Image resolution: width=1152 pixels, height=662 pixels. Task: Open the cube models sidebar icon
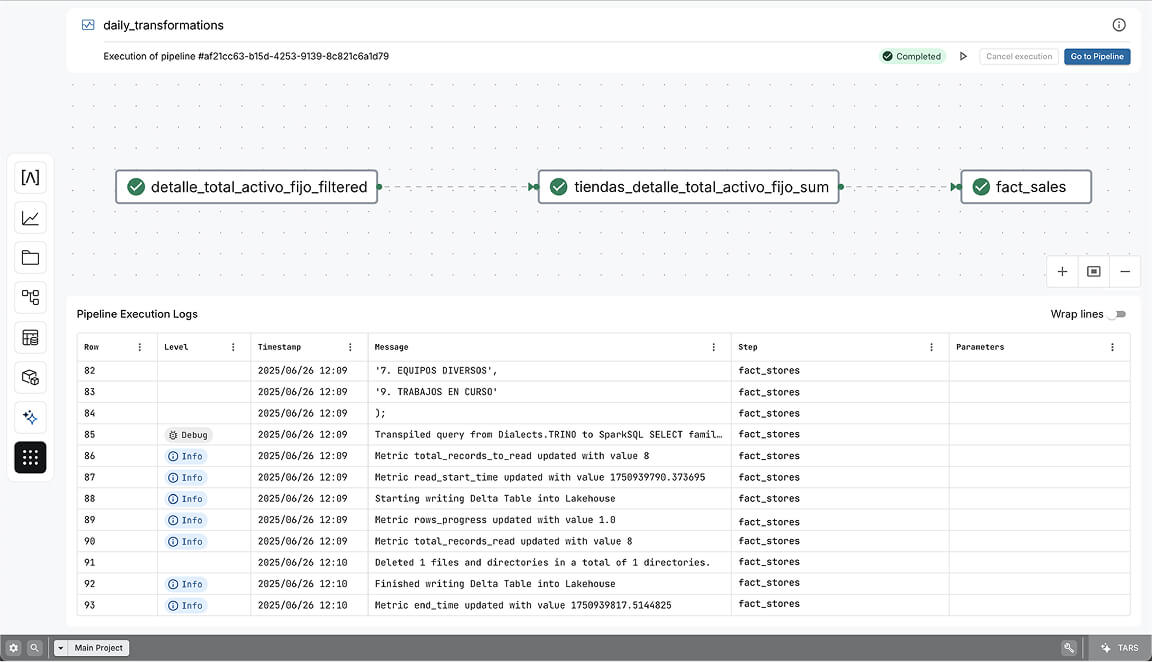tap(30, 378)
